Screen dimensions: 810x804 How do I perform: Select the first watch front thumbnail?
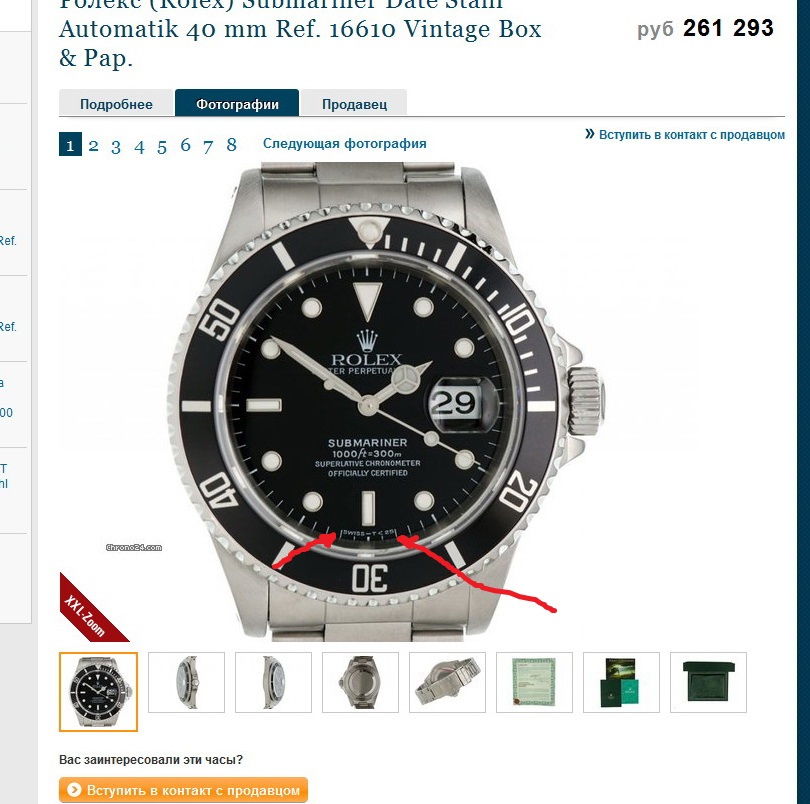coord(98,691)
